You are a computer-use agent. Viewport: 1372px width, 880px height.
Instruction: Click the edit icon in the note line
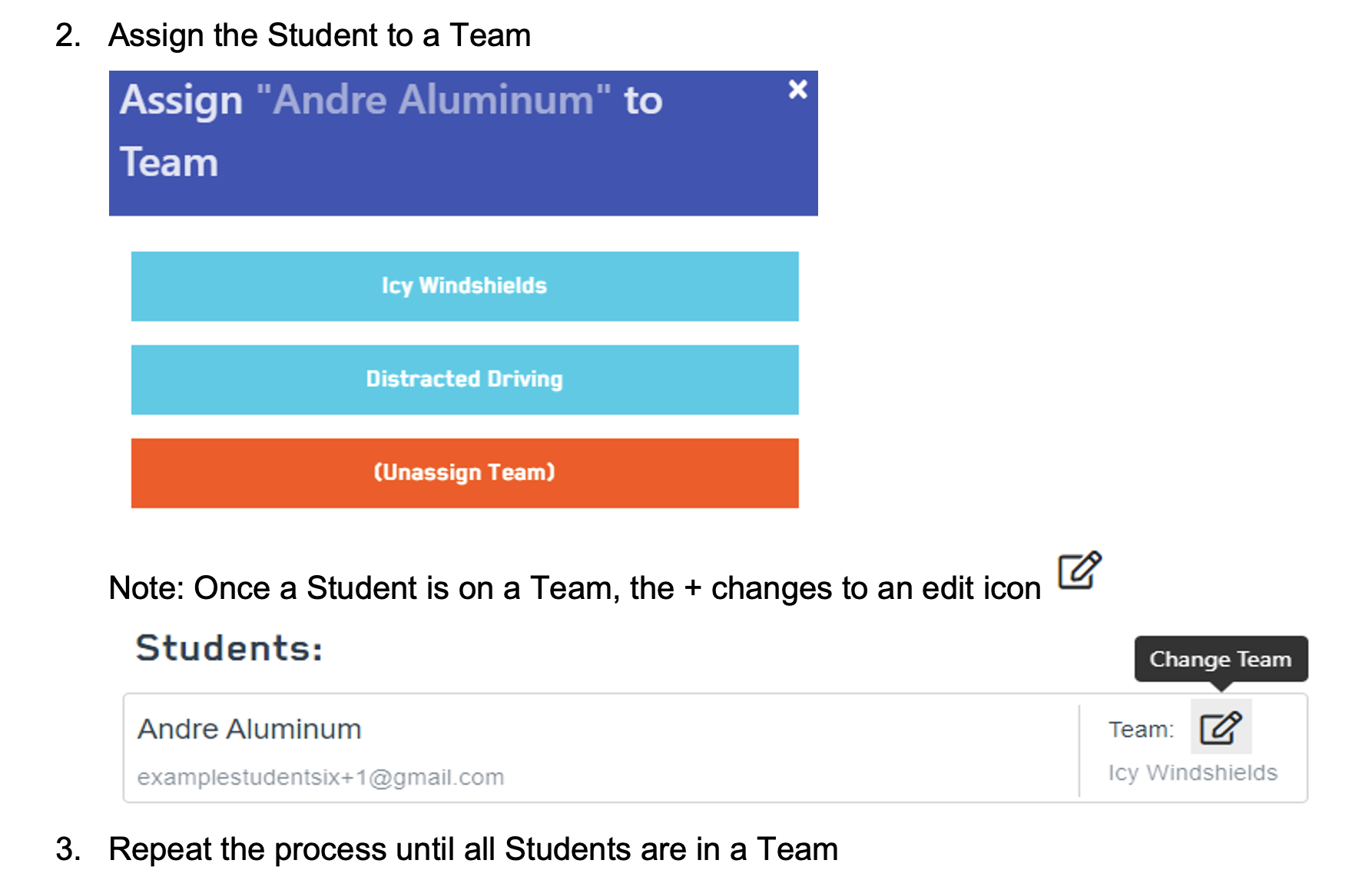[1079, 571]
